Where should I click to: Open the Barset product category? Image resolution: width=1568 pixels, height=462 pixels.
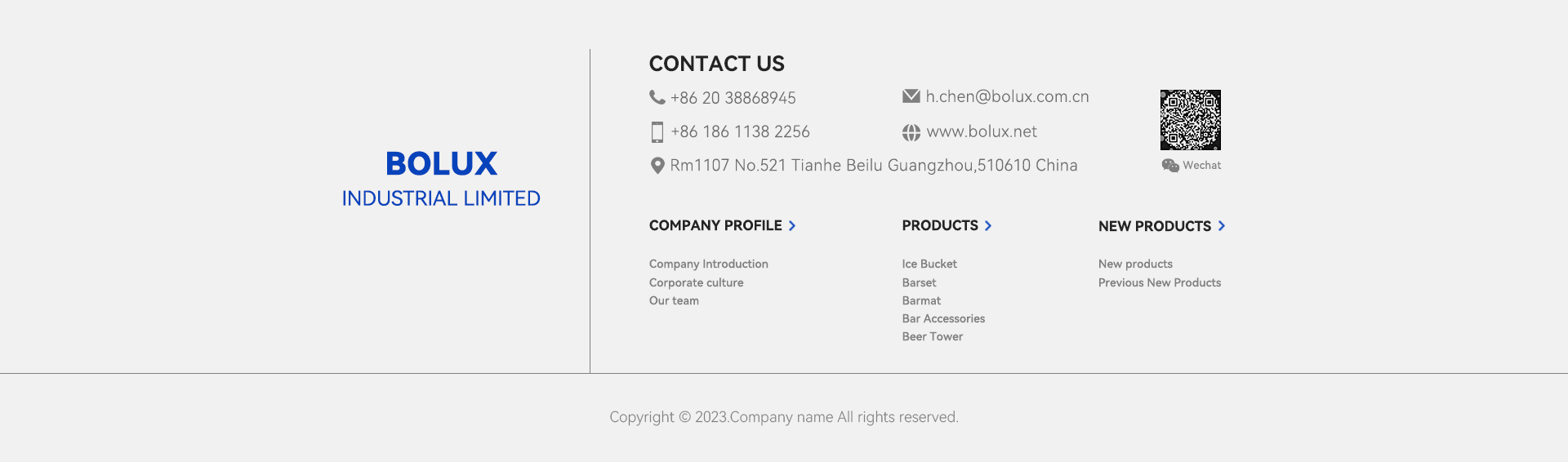(x=919, y=282)
